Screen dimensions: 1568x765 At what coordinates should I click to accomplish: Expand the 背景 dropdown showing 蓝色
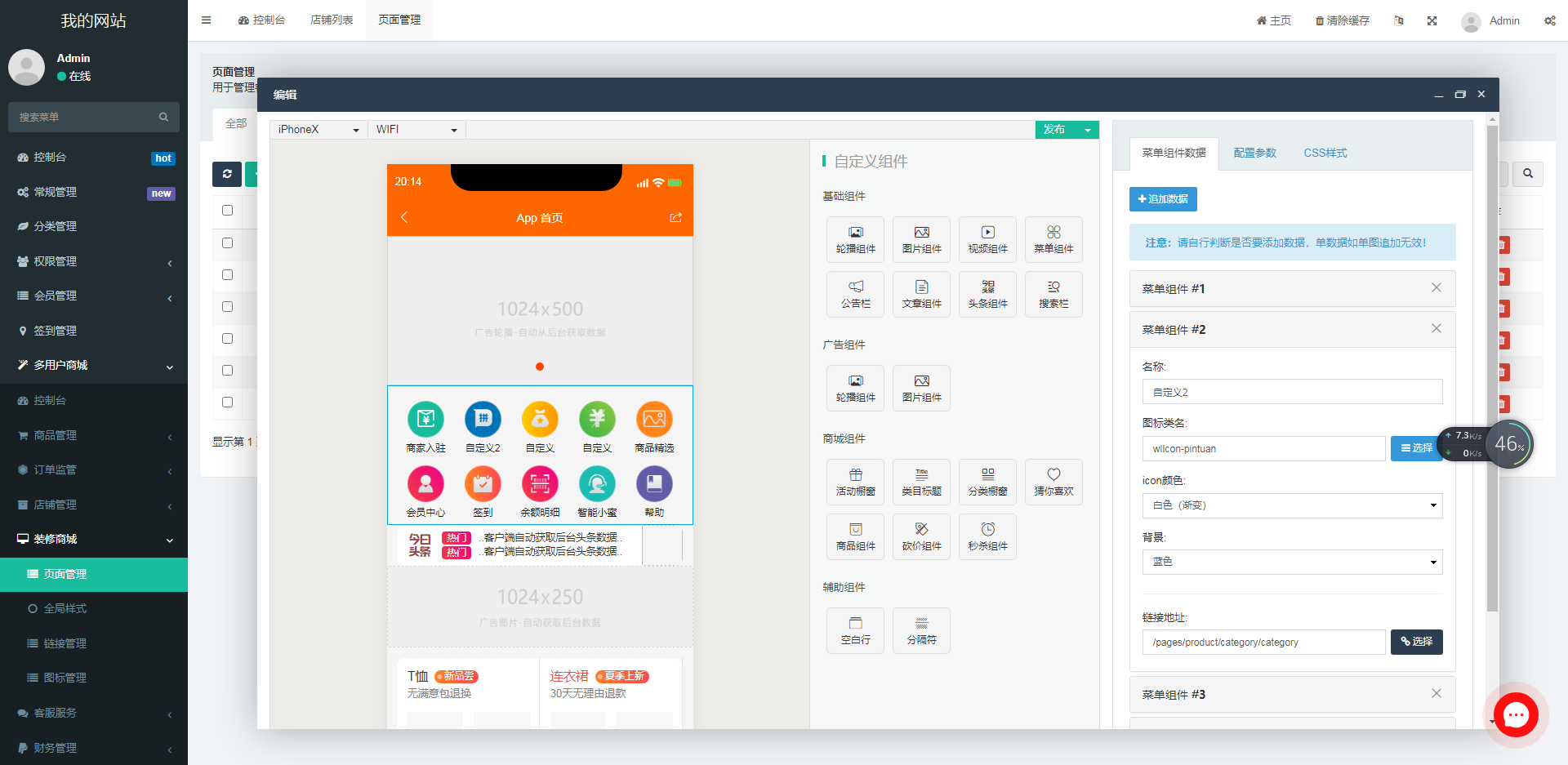(x=1292, y=562)
